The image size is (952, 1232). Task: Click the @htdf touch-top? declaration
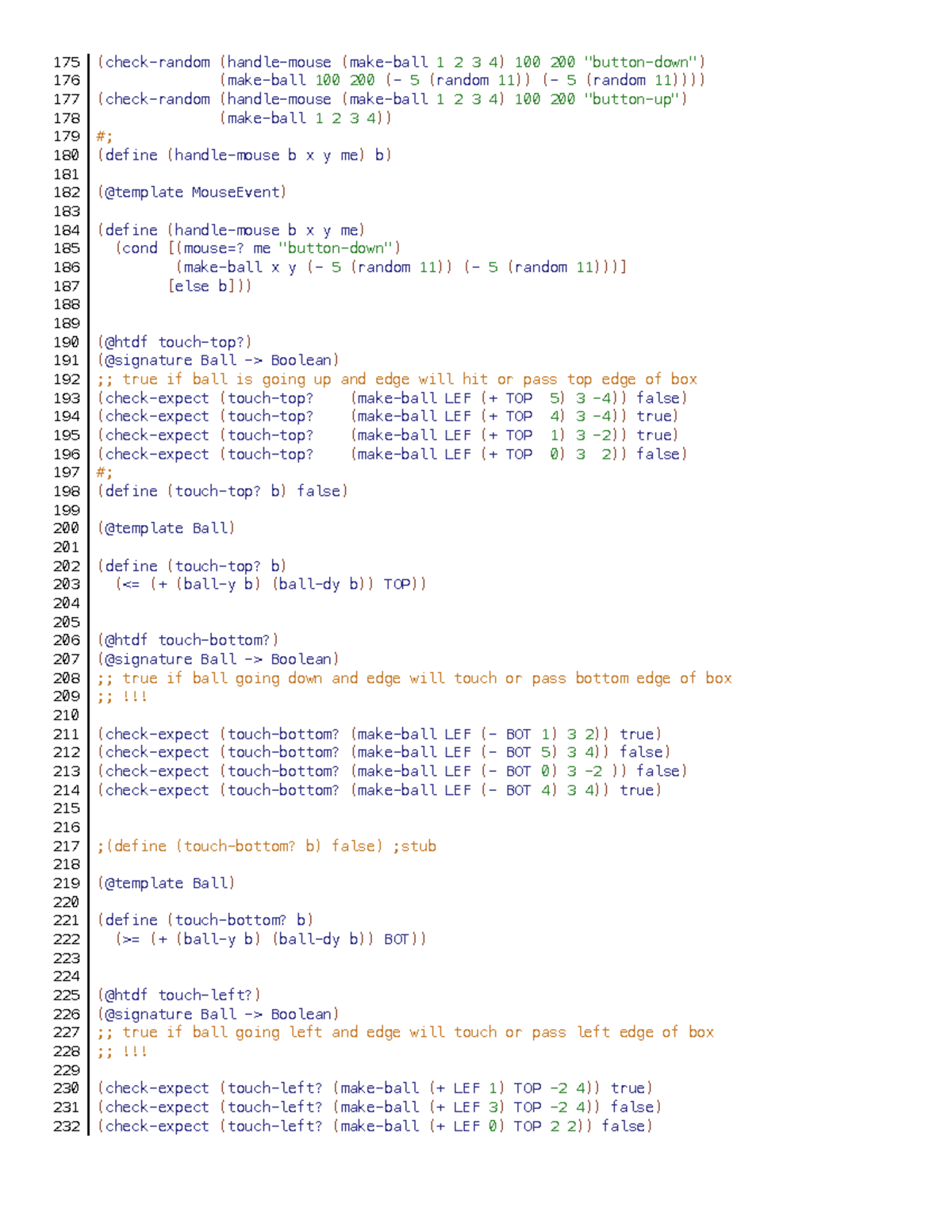173,342
